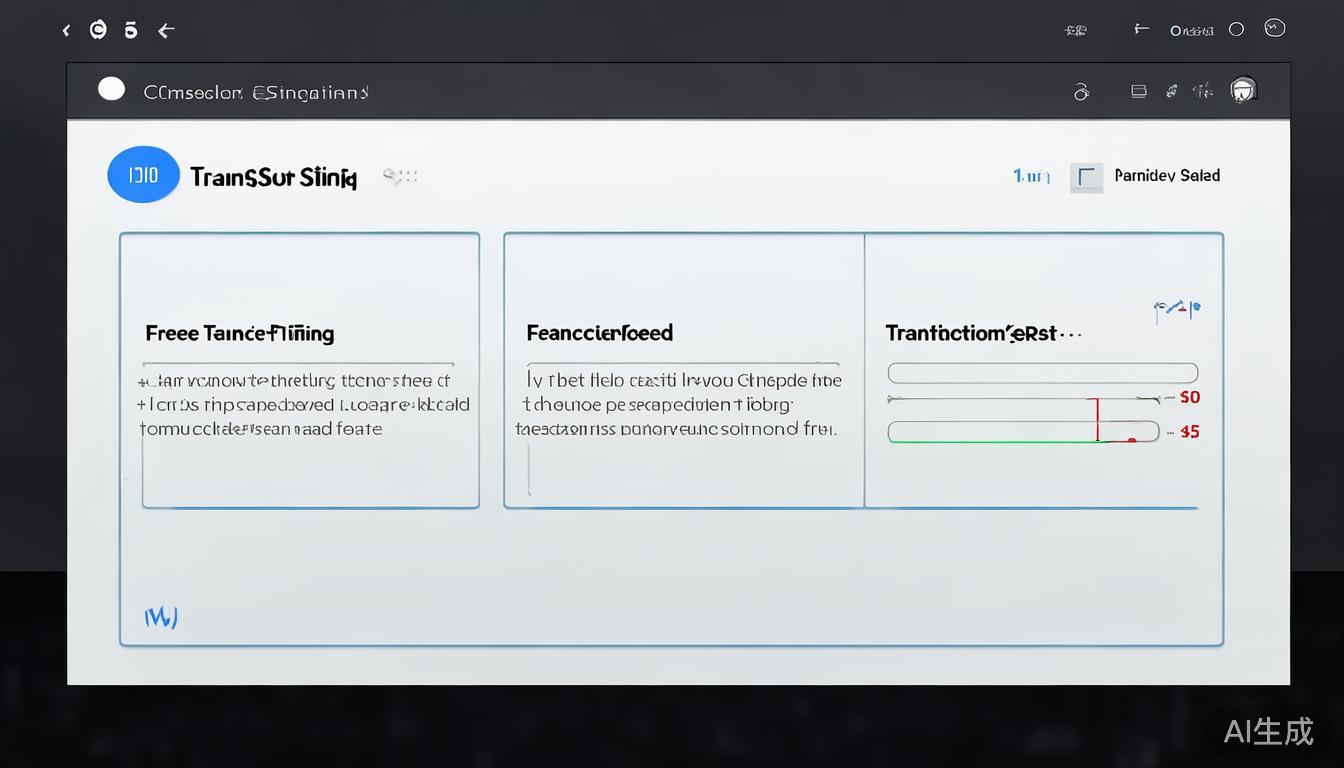Click the left arrow icon in top bar

[x=166, y=31]
